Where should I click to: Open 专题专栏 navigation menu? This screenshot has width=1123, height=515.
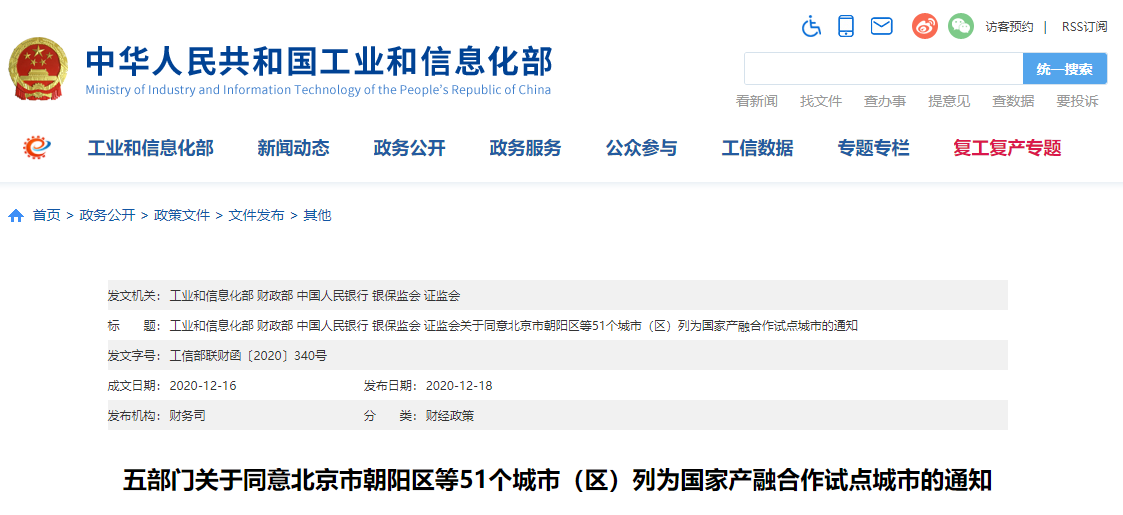pyautogui.click(x=874, y=148)
